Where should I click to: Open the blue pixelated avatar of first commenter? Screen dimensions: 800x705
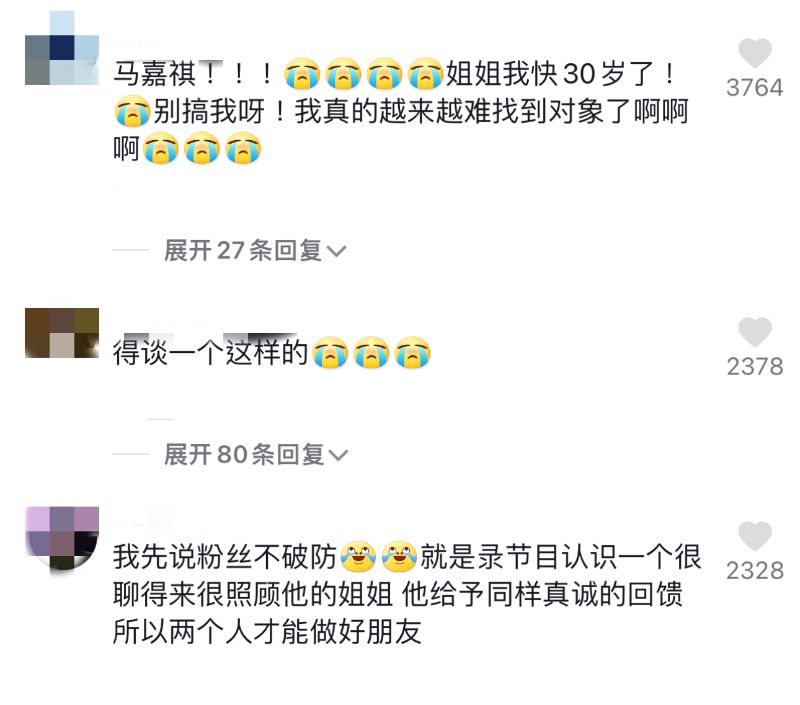pyautogui.click(x=62, y=48)
